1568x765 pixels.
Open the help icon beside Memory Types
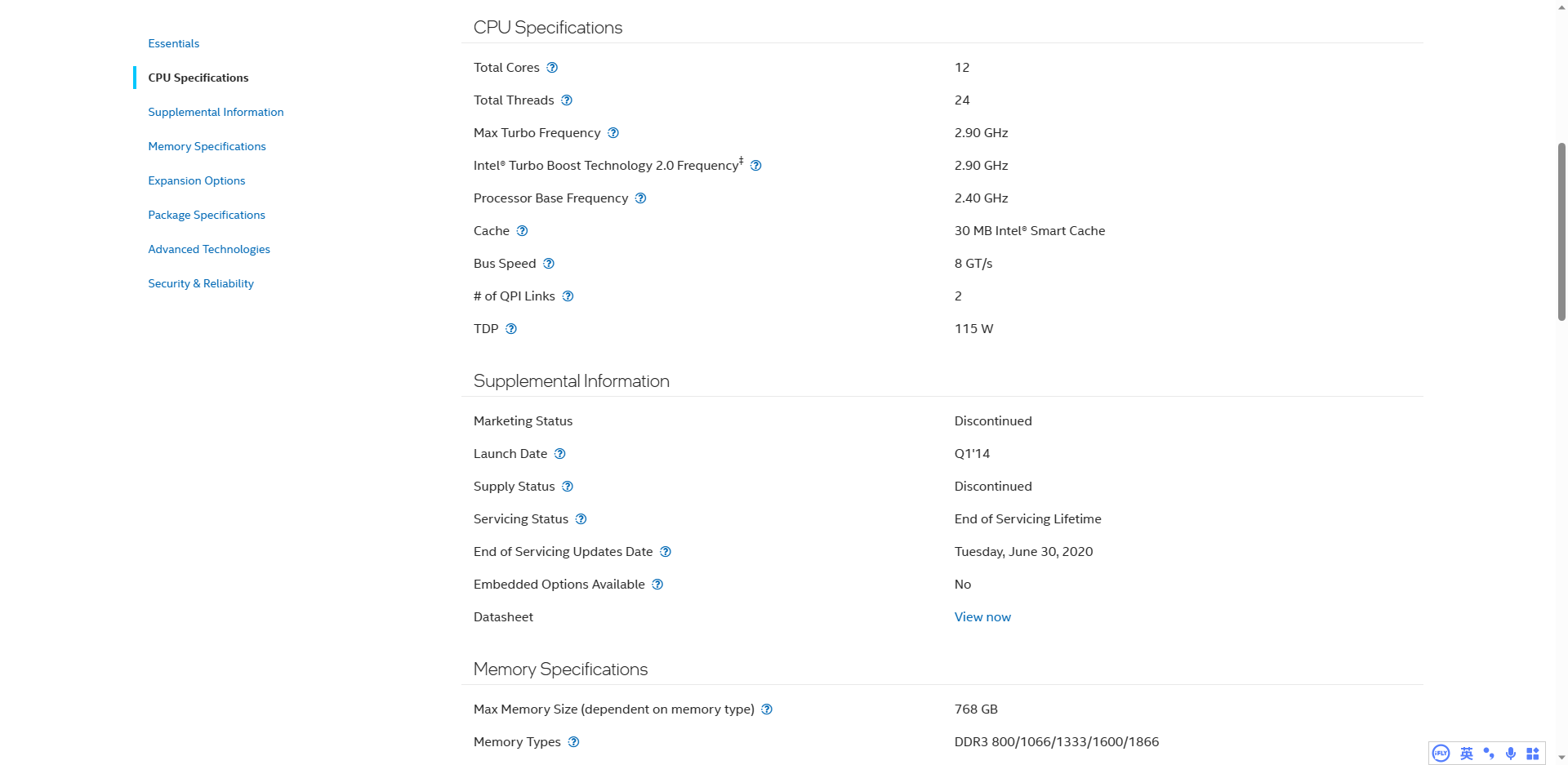tap(574, 742)
